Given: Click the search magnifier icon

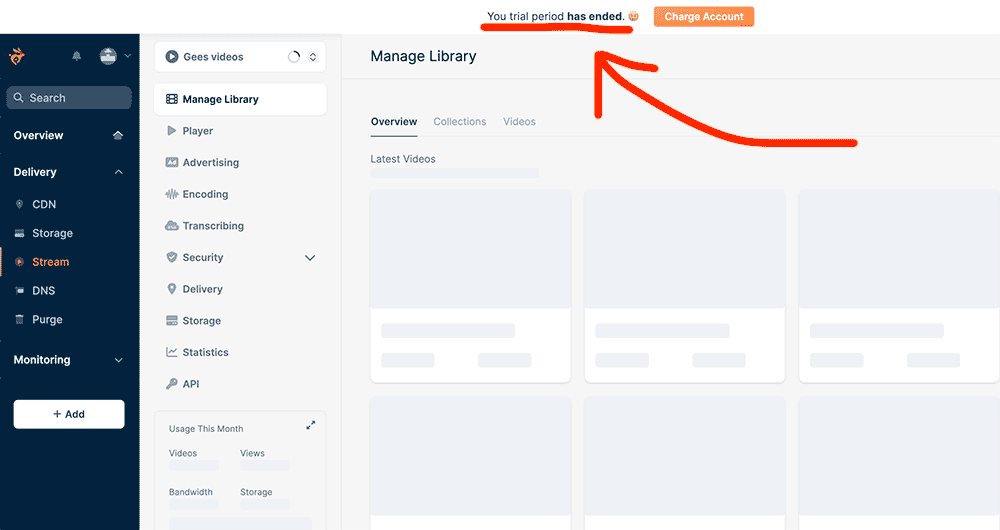Looking at the screenshot, I should 18,98.
